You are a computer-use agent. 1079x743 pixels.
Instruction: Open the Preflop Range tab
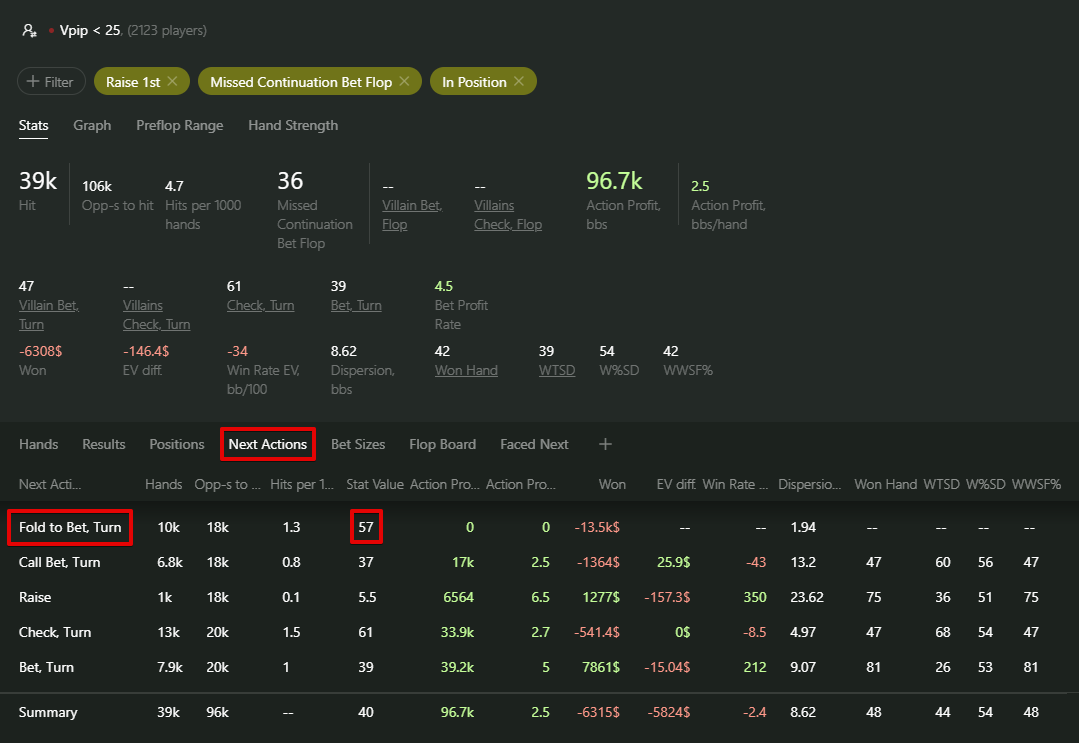click(x=180, y=125)
